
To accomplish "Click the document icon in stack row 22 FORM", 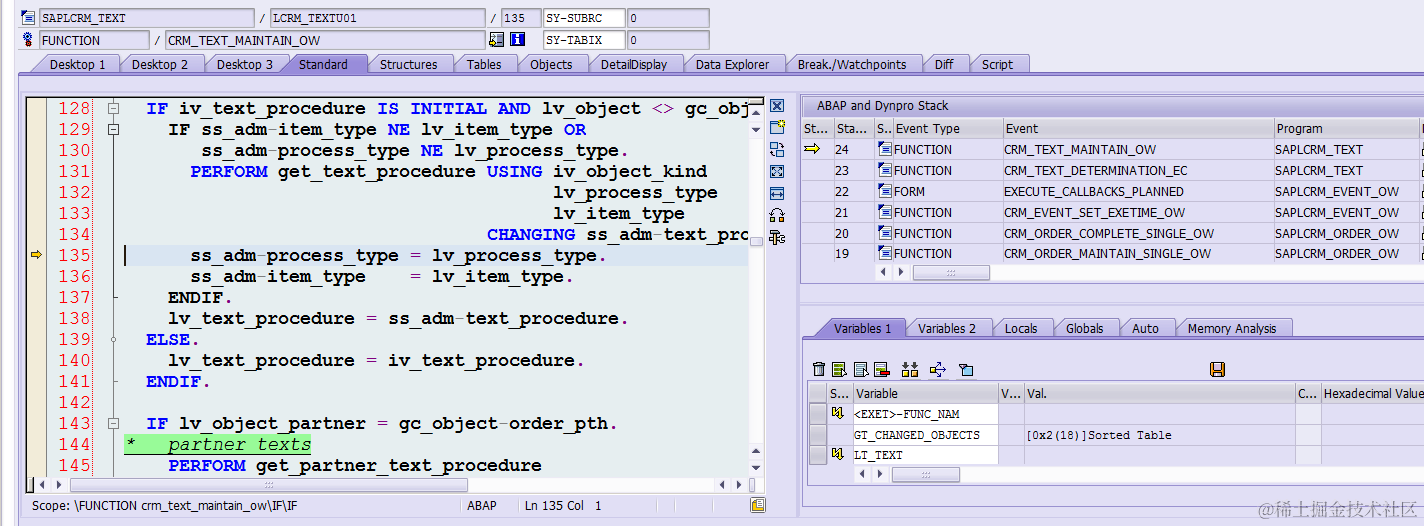I will tap(884, 191).
